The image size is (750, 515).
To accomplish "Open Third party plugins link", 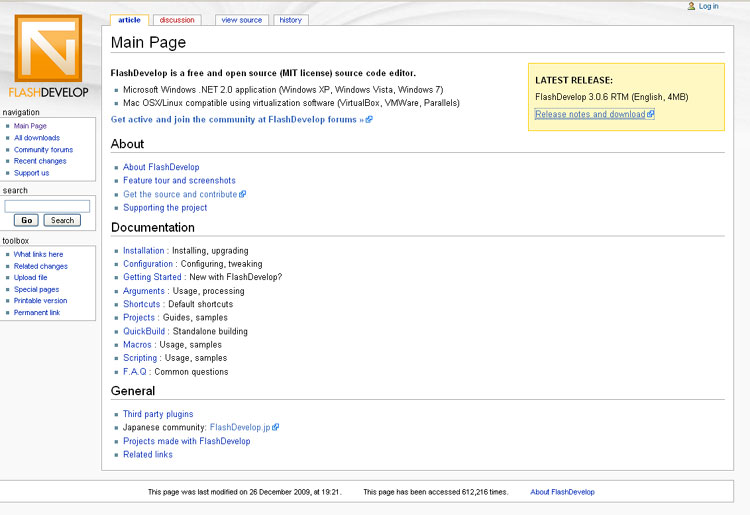I will coord(158,414).
